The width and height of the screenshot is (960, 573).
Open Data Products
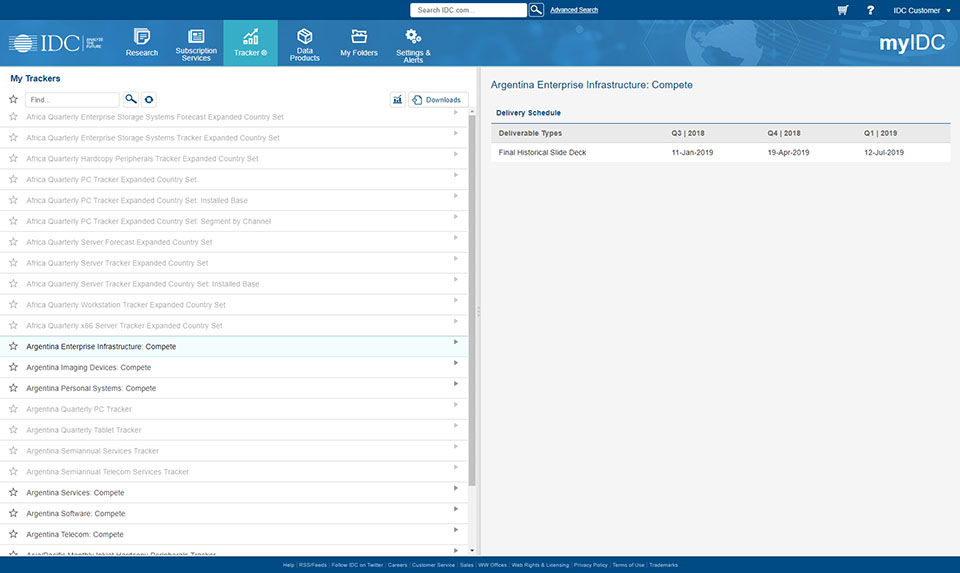tap(304, 44)
